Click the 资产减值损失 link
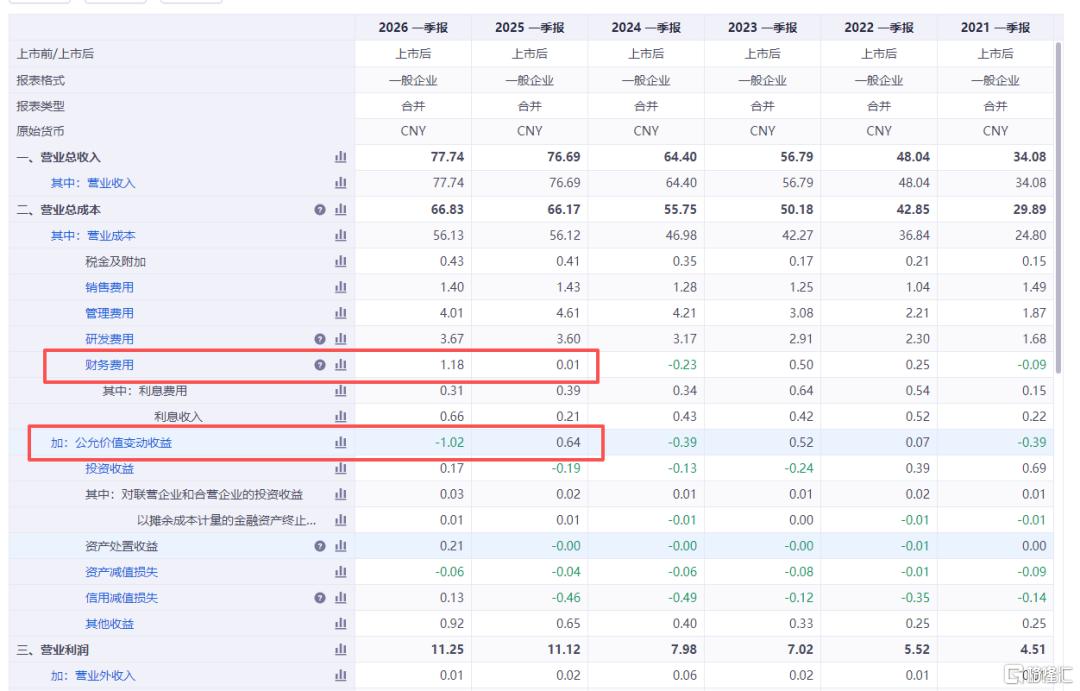Image resolution: width=1080 pixels, height=691 pixels. [121, 573]
